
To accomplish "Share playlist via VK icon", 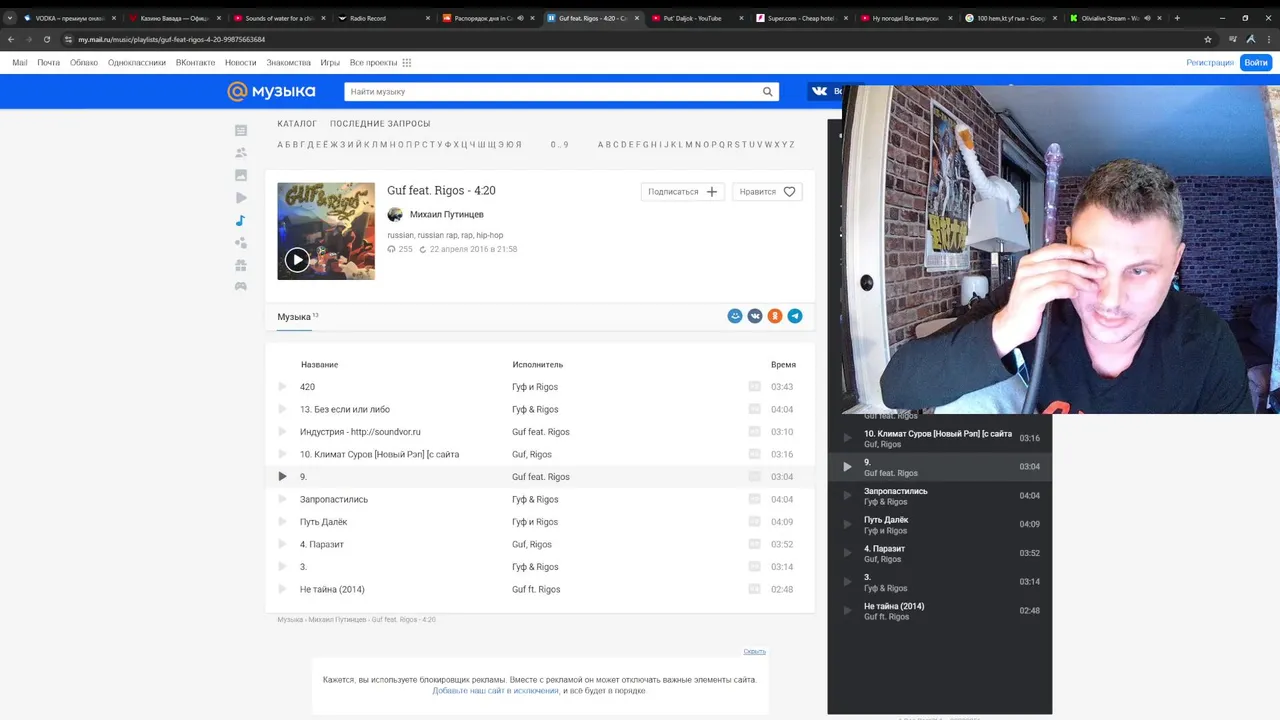I will tap(755, 316).
